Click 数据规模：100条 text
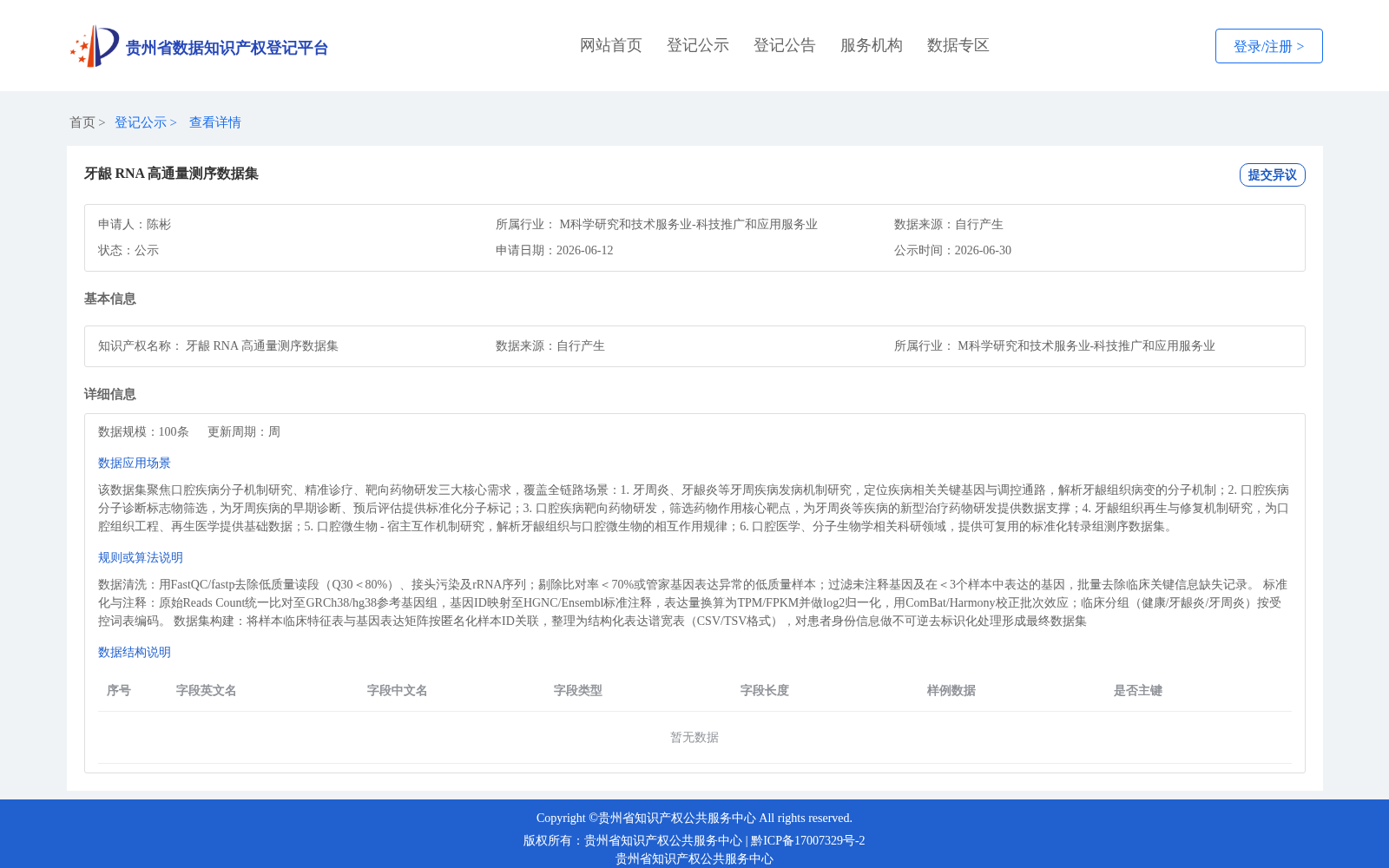This screenshot has width=1389, height=868. (143, 431)
